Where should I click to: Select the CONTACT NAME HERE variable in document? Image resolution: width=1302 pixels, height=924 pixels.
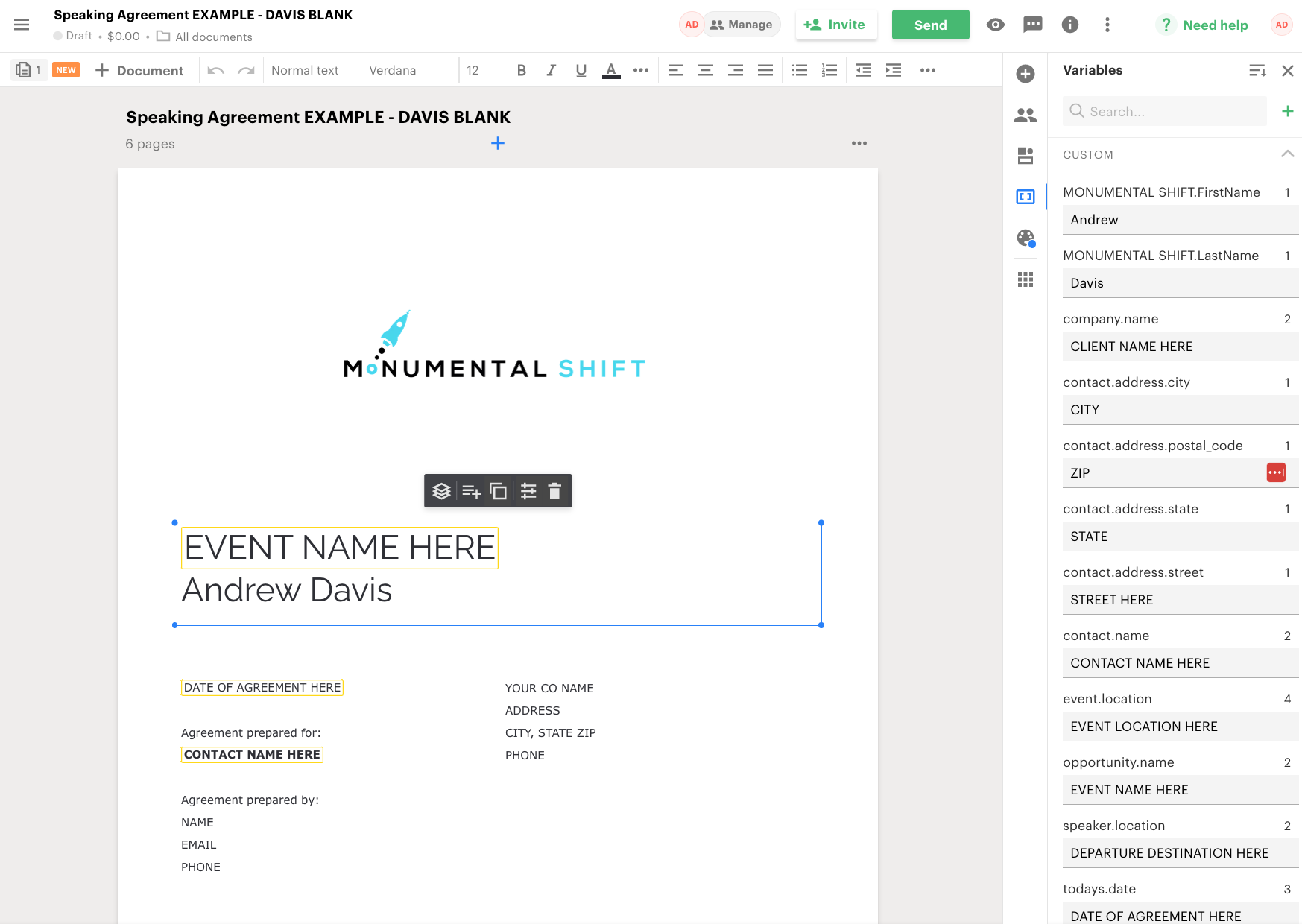(252, 755)
